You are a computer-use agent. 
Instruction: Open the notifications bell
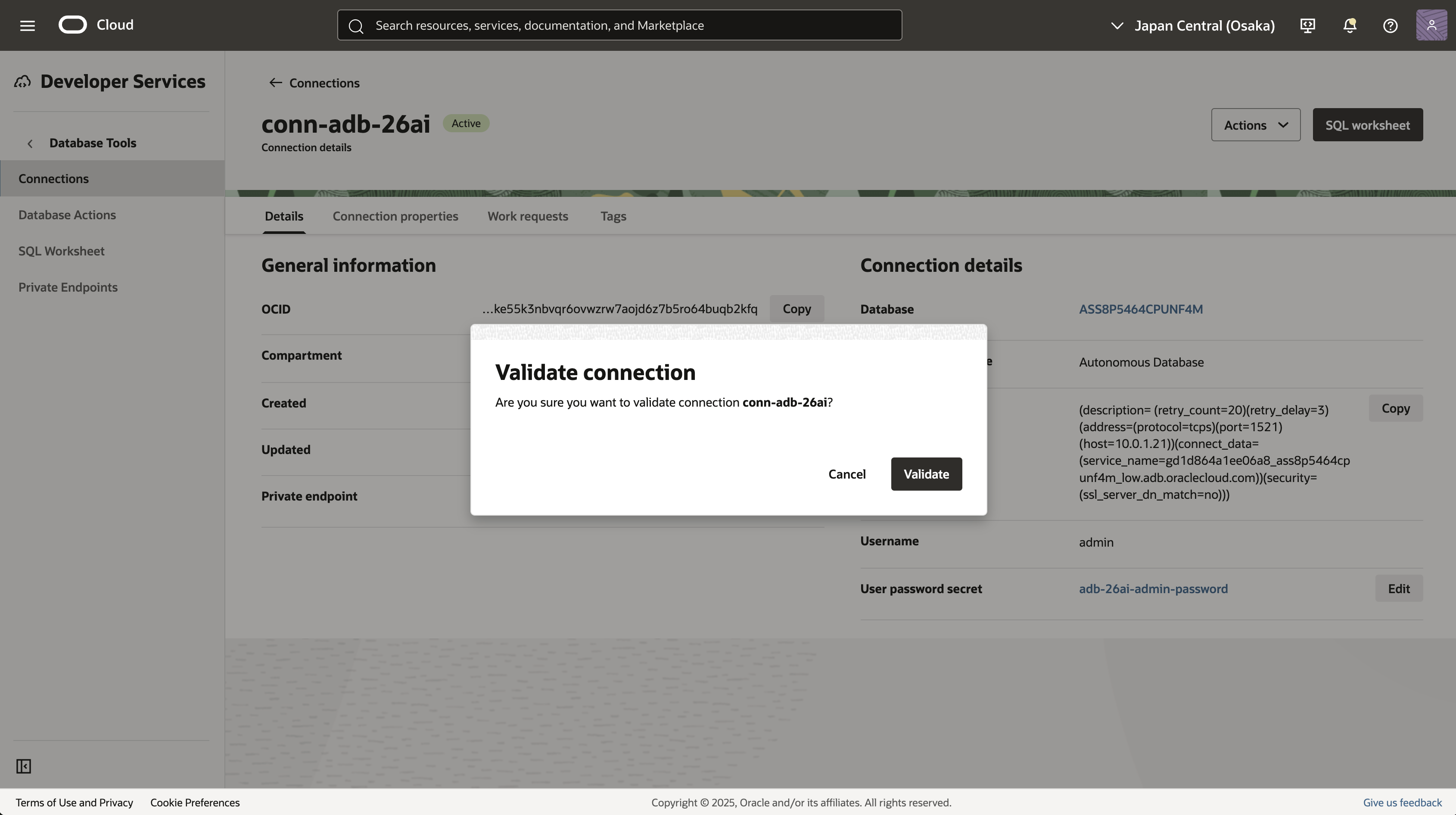point(1349,25)
